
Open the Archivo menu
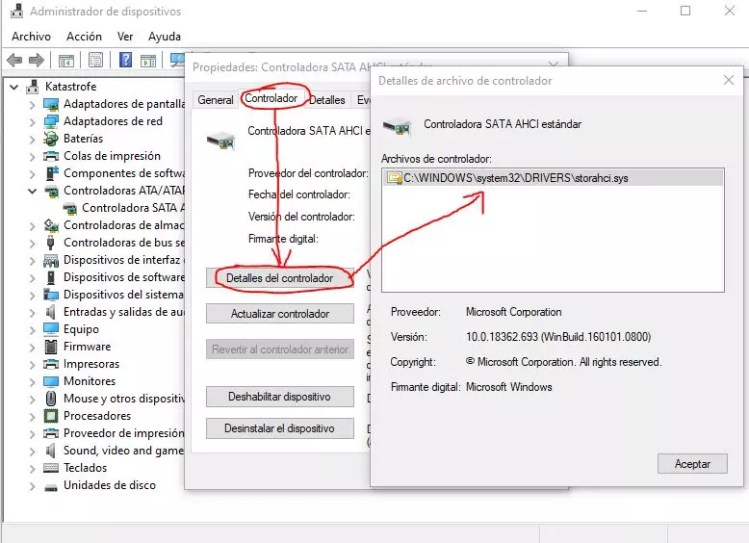tap(31, 36)
